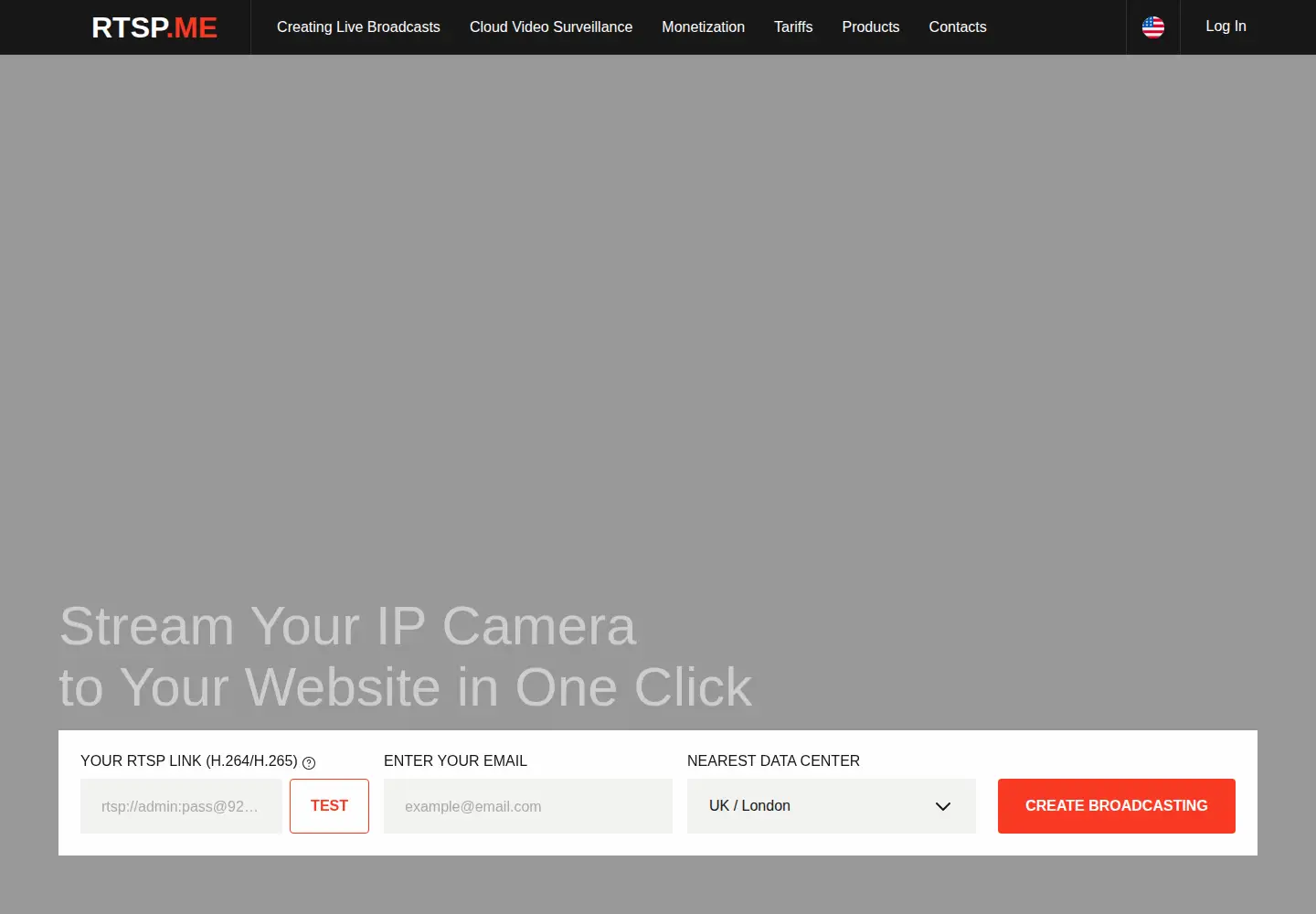The image size is (1316, 914).
Task: View the Tariffs page
Action: (793, 27)
